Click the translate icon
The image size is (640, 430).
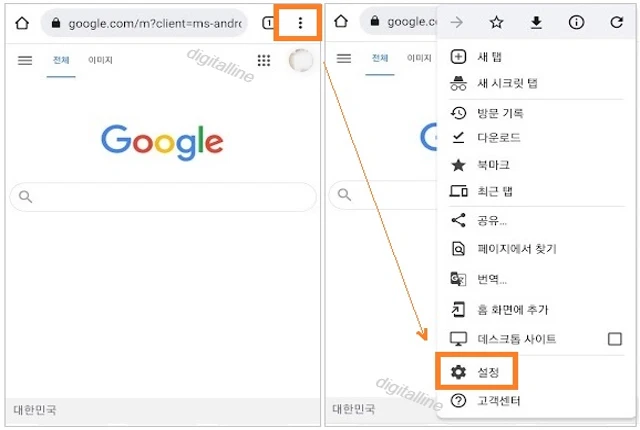tap(458, 279)
